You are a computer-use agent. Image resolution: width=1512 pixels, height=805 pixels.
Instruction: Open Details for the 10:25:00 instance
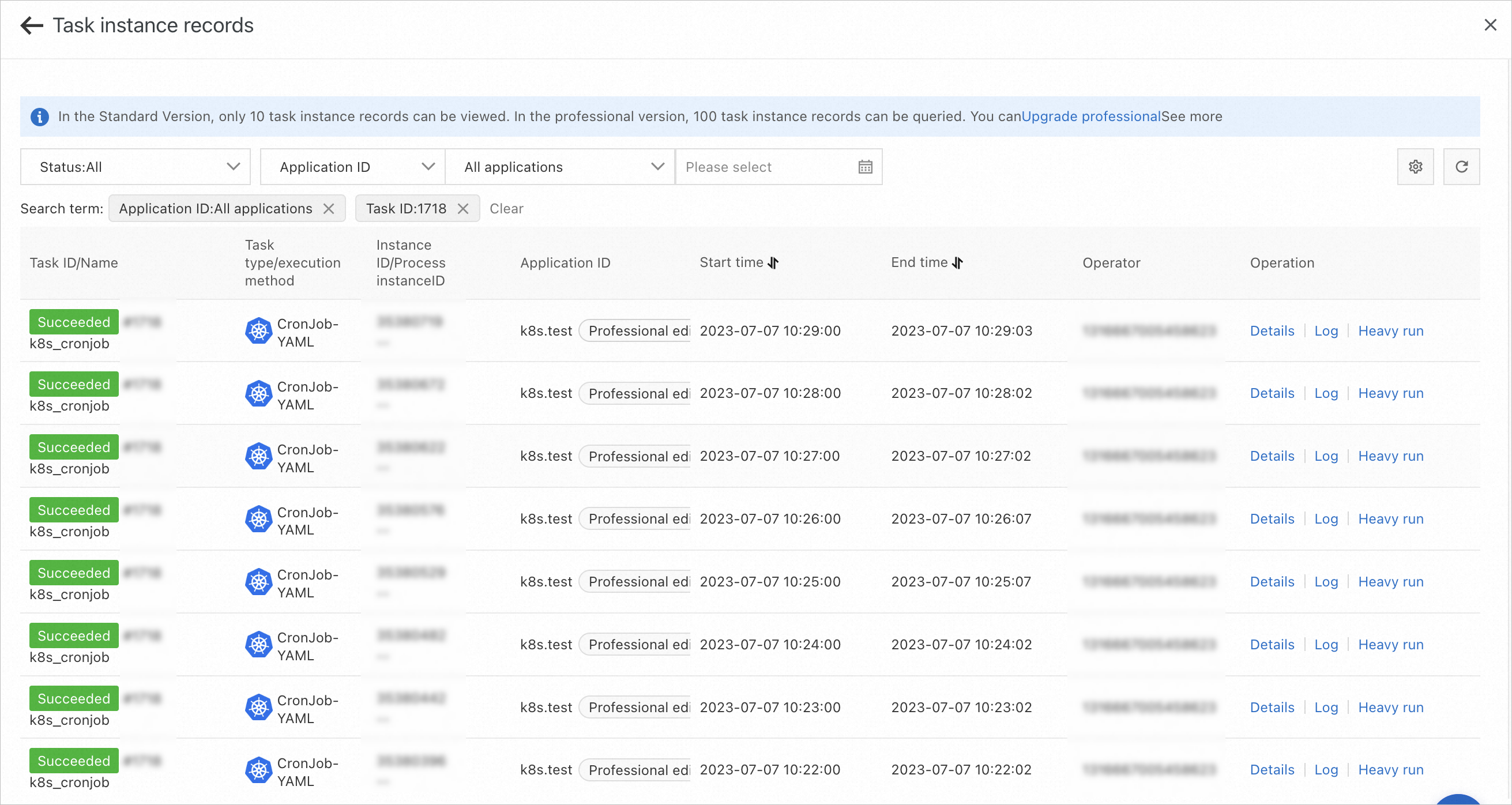[x=1272, y=581]
